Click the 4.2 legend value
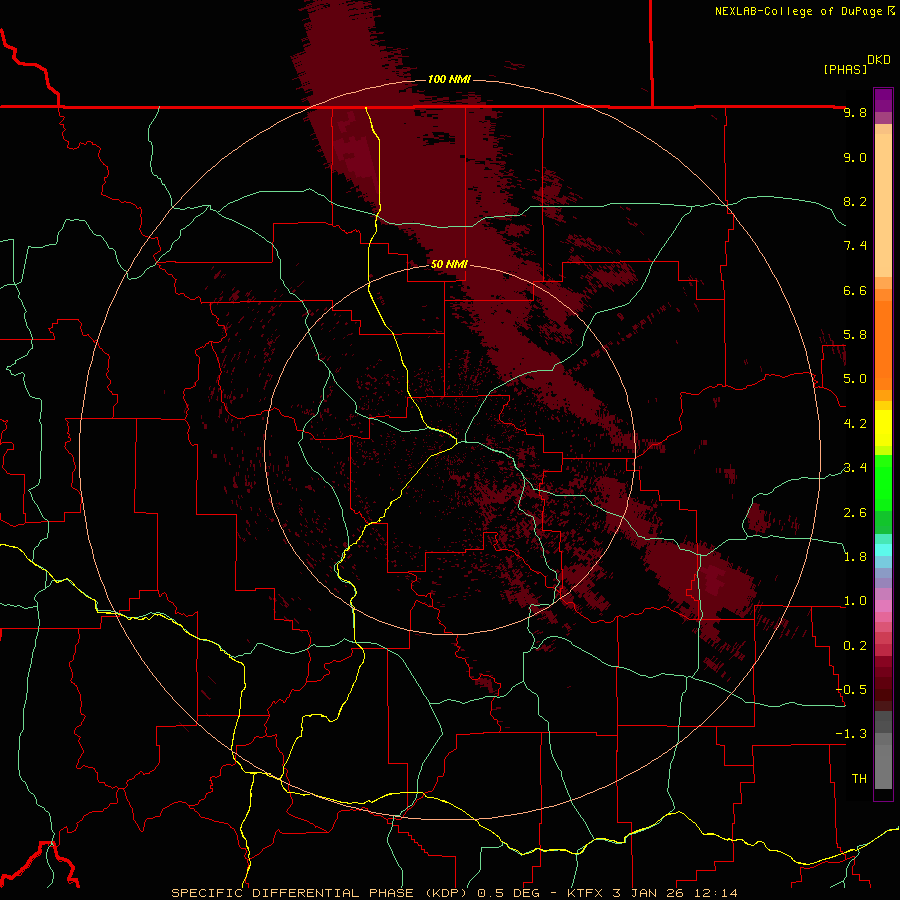This screenshot has height=900, width=900. tap(855, 424)
